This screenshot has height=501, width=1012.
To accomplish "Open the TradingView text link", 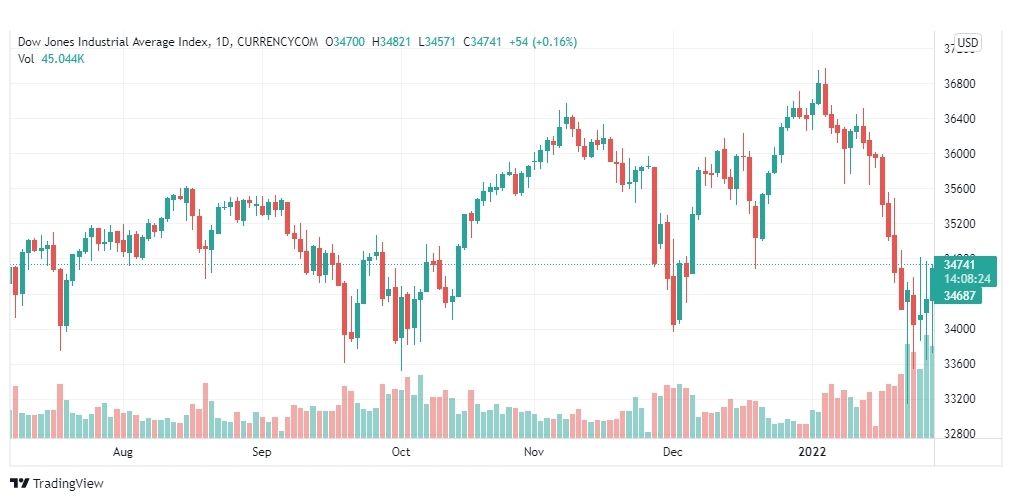I will [x=68, y=483].
